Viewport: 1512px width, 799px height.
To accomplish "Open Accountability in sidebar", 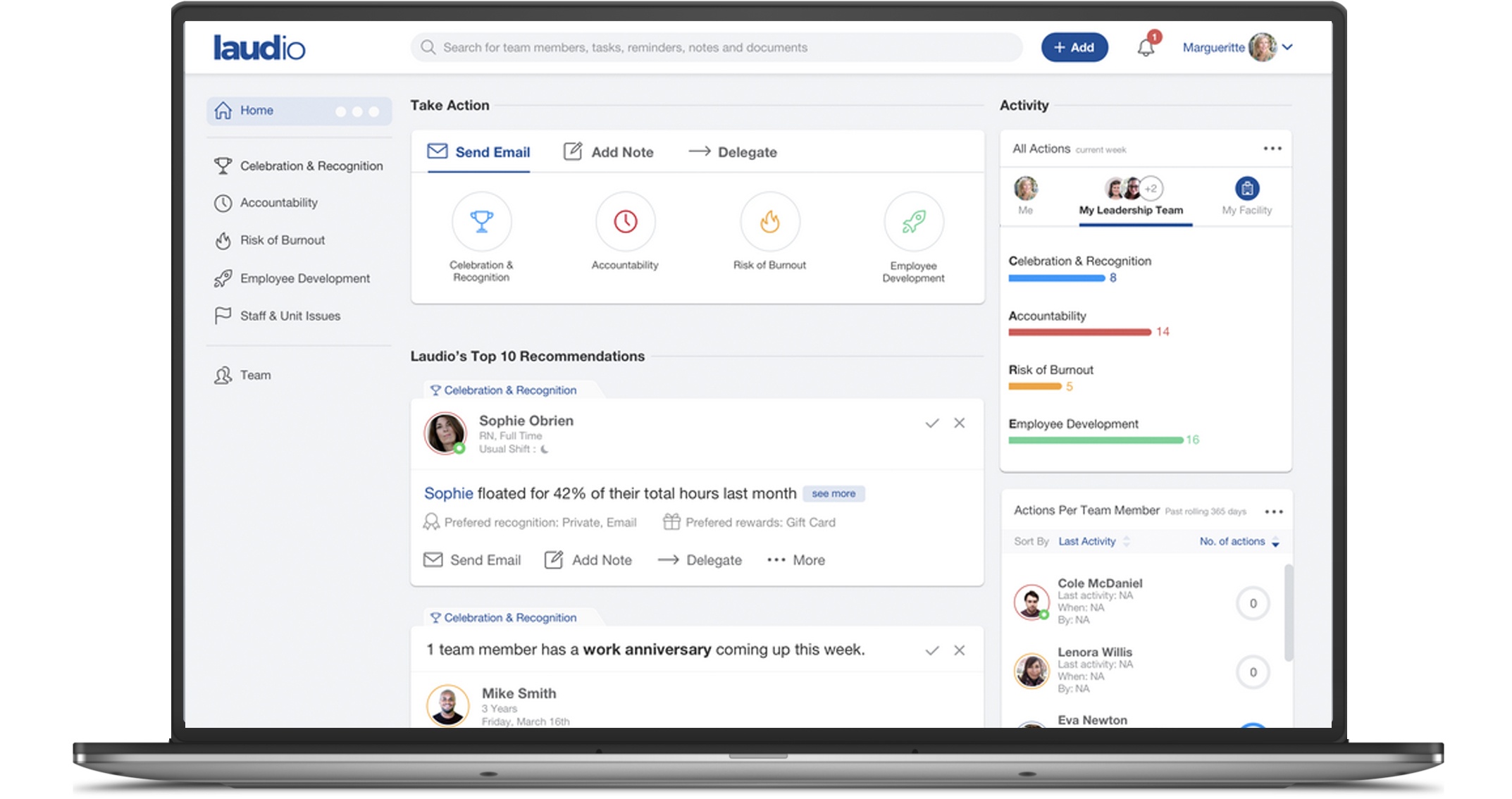I will click(x=266, y=203).
